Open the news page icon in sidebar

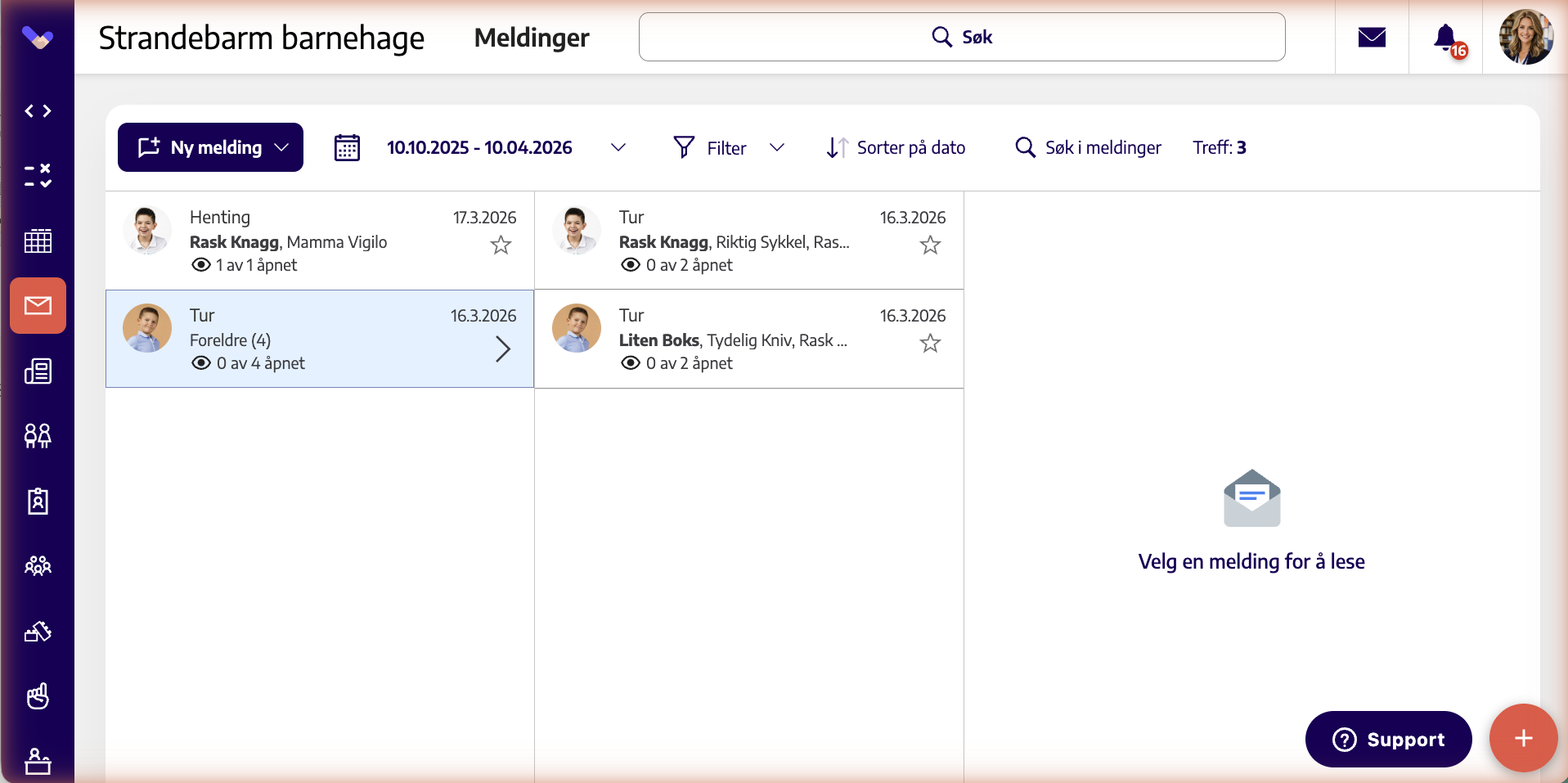coord(38,371)
